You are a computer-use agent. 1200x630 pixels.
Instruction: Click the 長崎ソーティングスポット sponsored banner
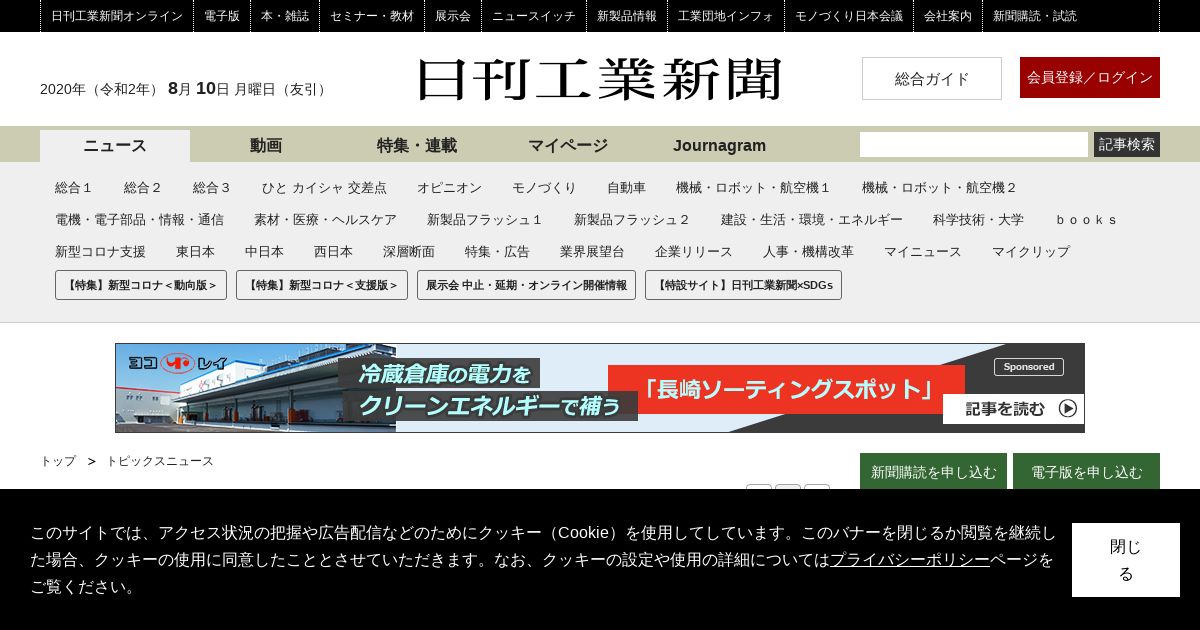point(600,388)
